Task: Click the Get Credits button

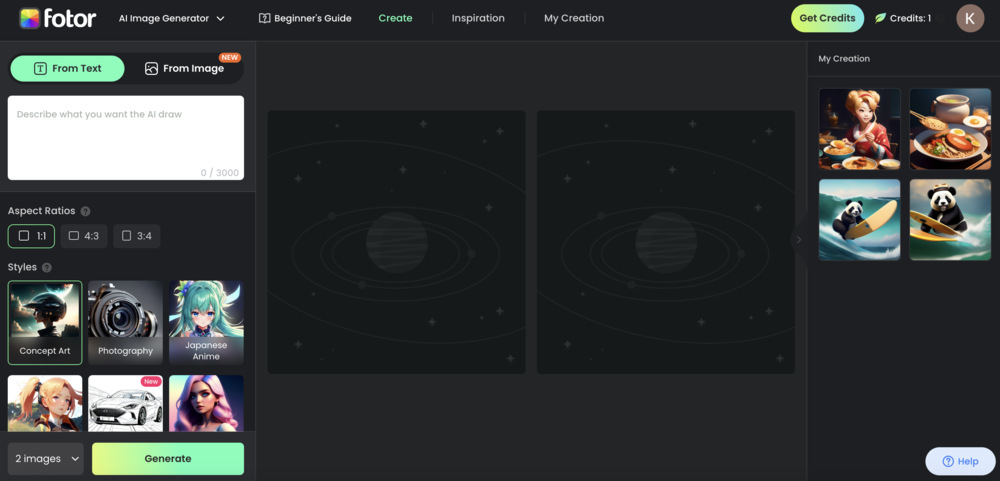Action: (827, 18)
